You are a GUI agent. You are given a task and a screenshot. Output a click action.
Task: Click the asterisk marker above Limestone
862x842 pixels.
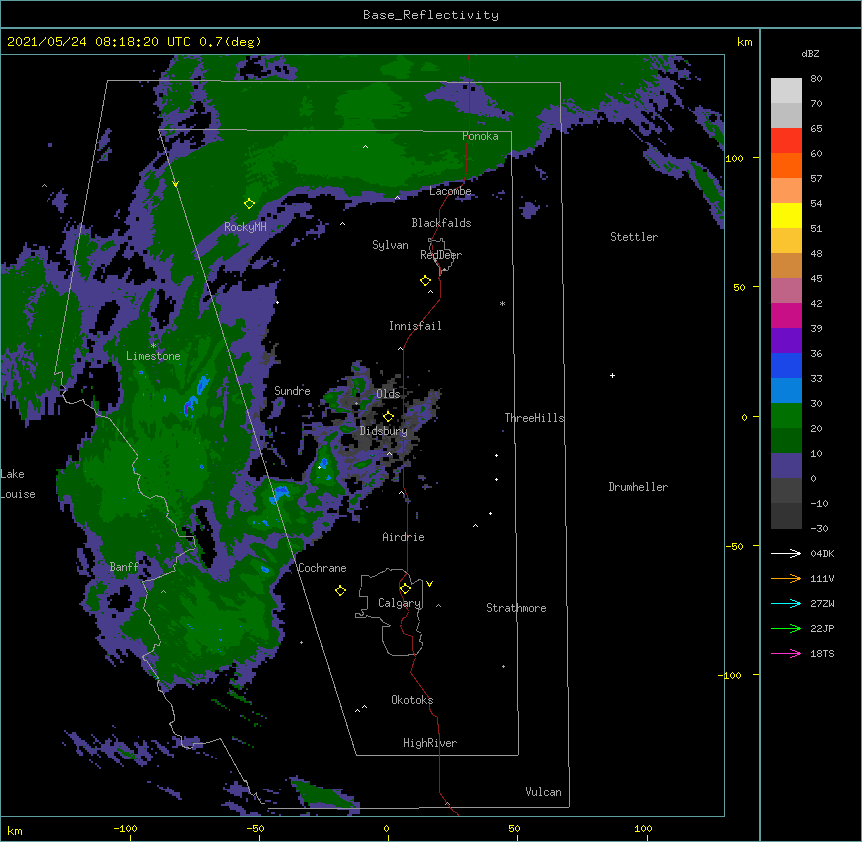pos(153,346)
